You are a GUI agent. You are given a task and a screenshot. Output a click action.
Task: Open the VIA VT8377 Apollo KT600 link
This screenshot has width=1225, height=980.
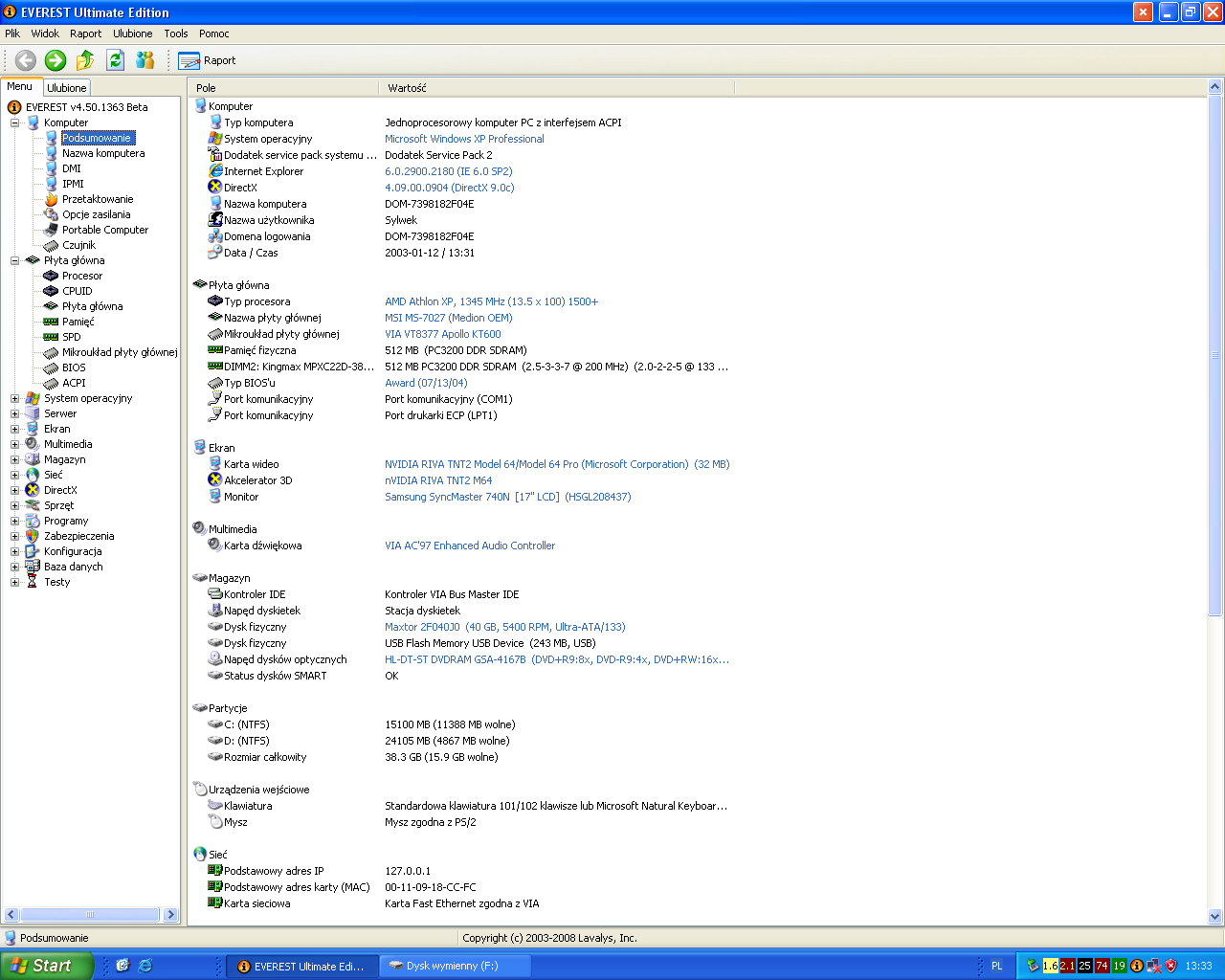(x=442, y=334)
